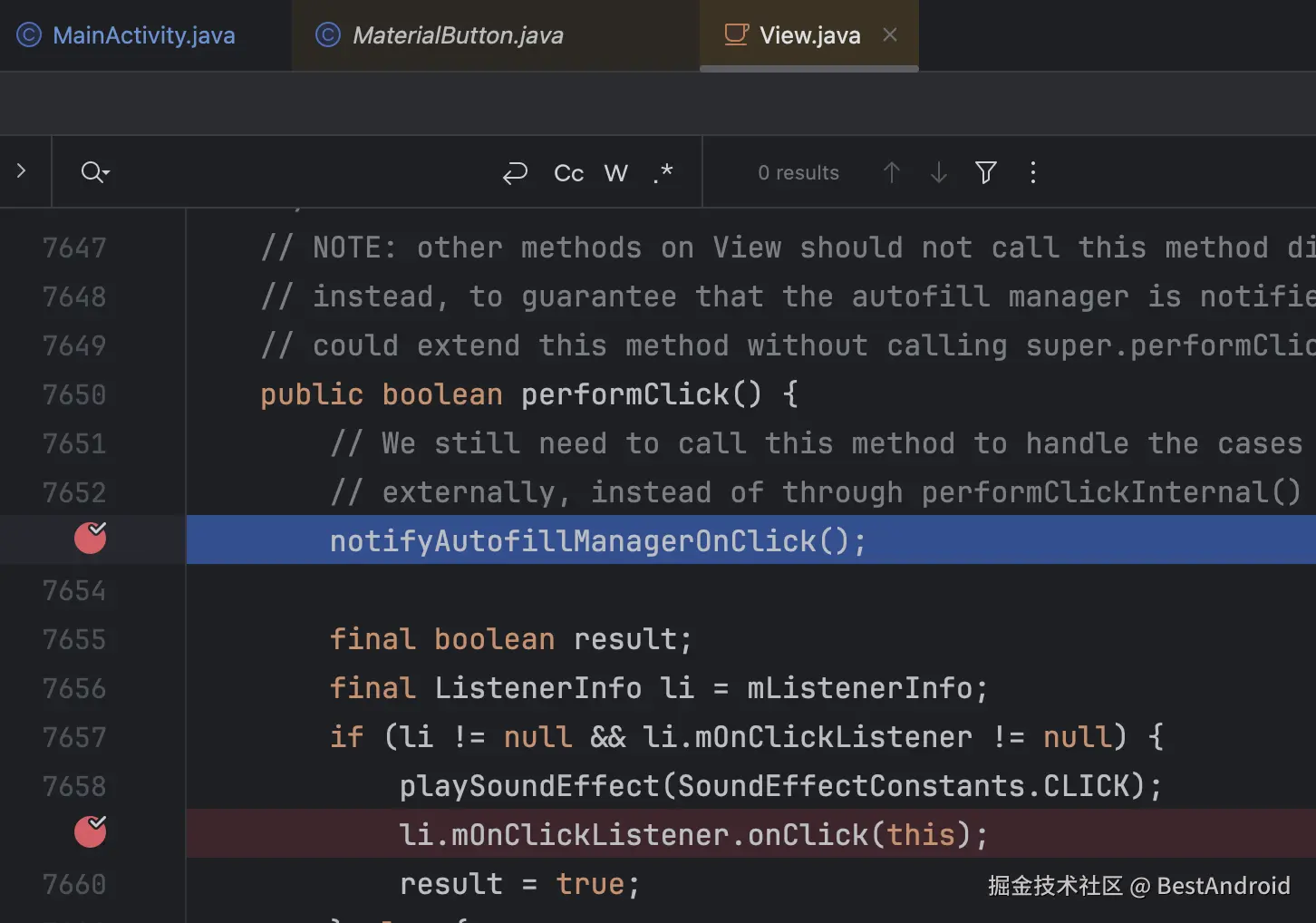The image size is (1316, 923).
Task: Click li.mOnClickListener.onClick(this) statement
Action: point(694,835)
